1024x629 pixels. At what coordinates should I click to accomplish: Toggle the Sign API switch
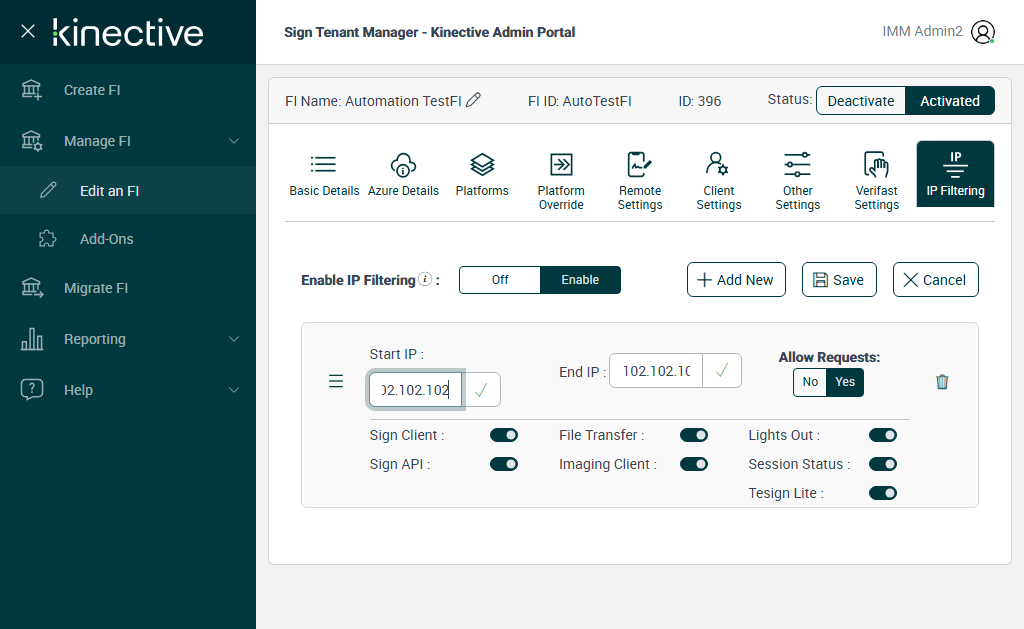[x=504, y=464]
